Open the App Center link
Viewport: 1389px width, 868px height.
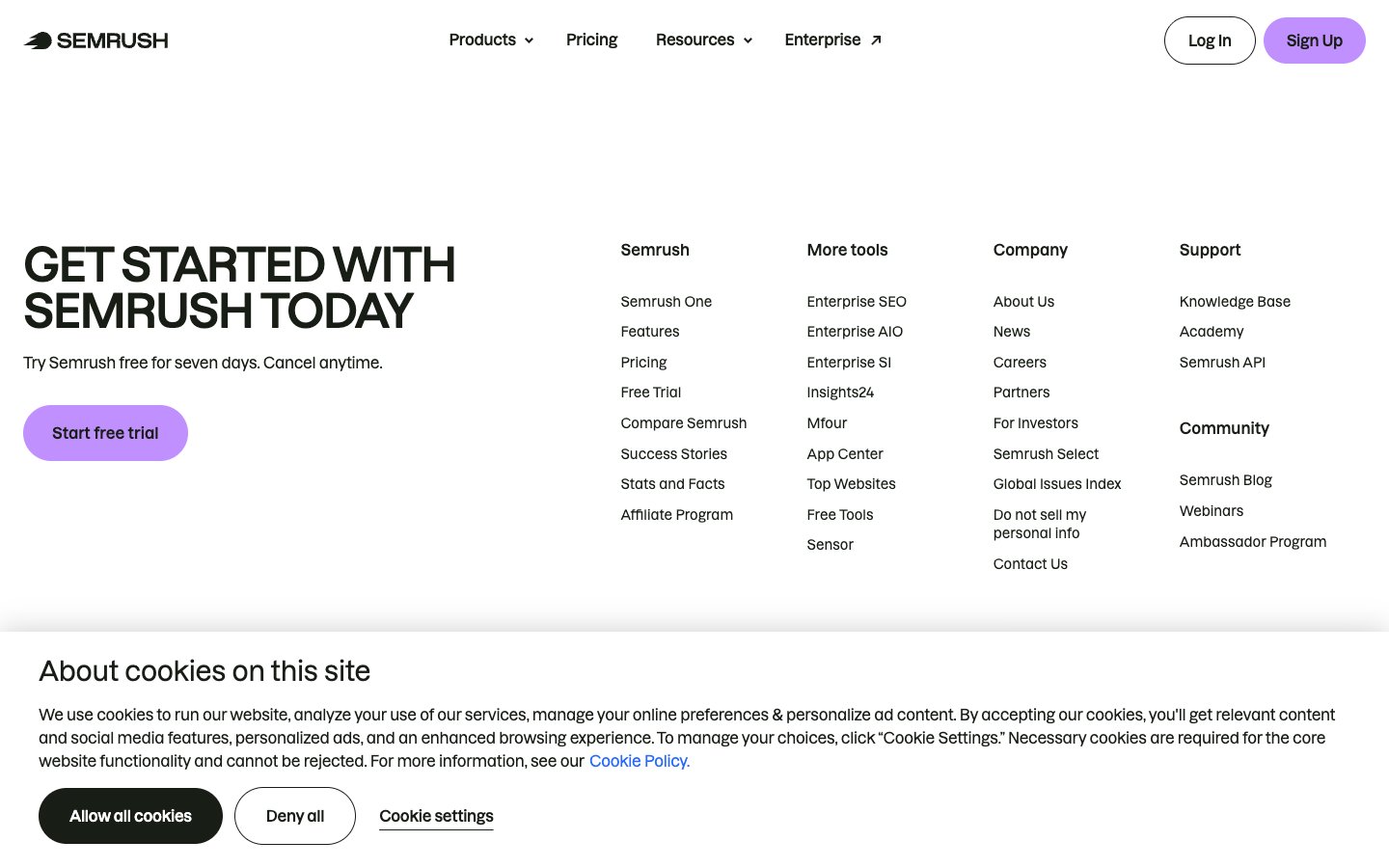pos(844,454)
